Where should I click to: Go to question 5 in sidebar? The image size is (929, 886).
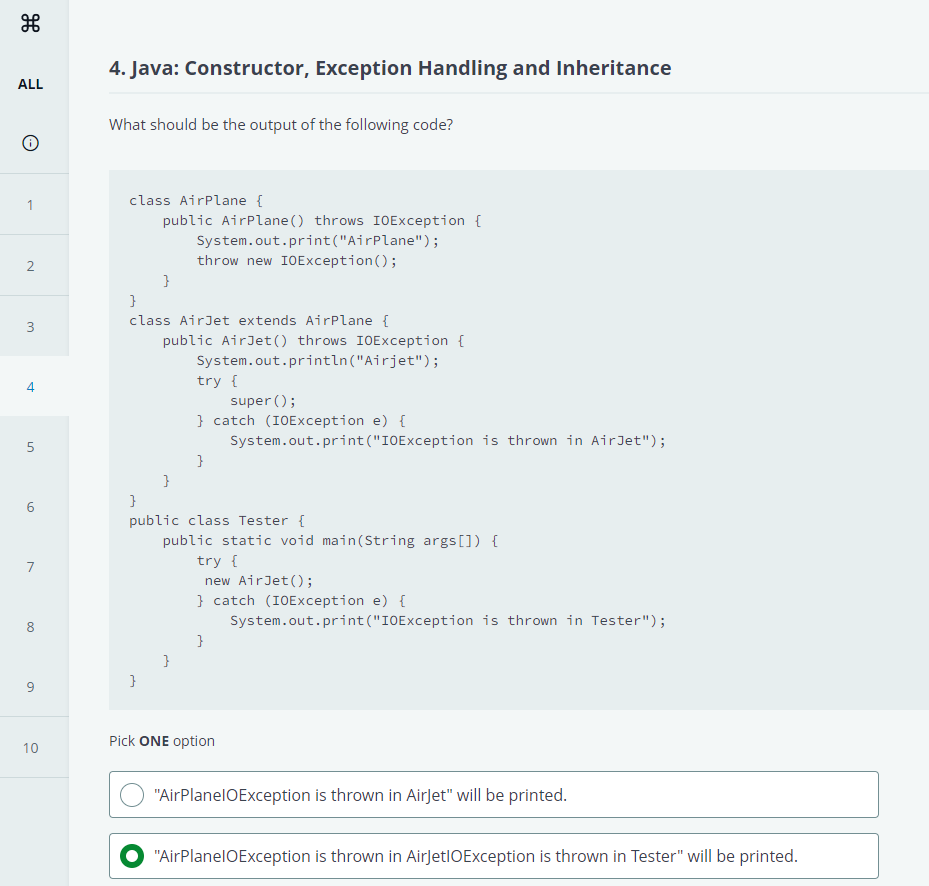(30, 447)
